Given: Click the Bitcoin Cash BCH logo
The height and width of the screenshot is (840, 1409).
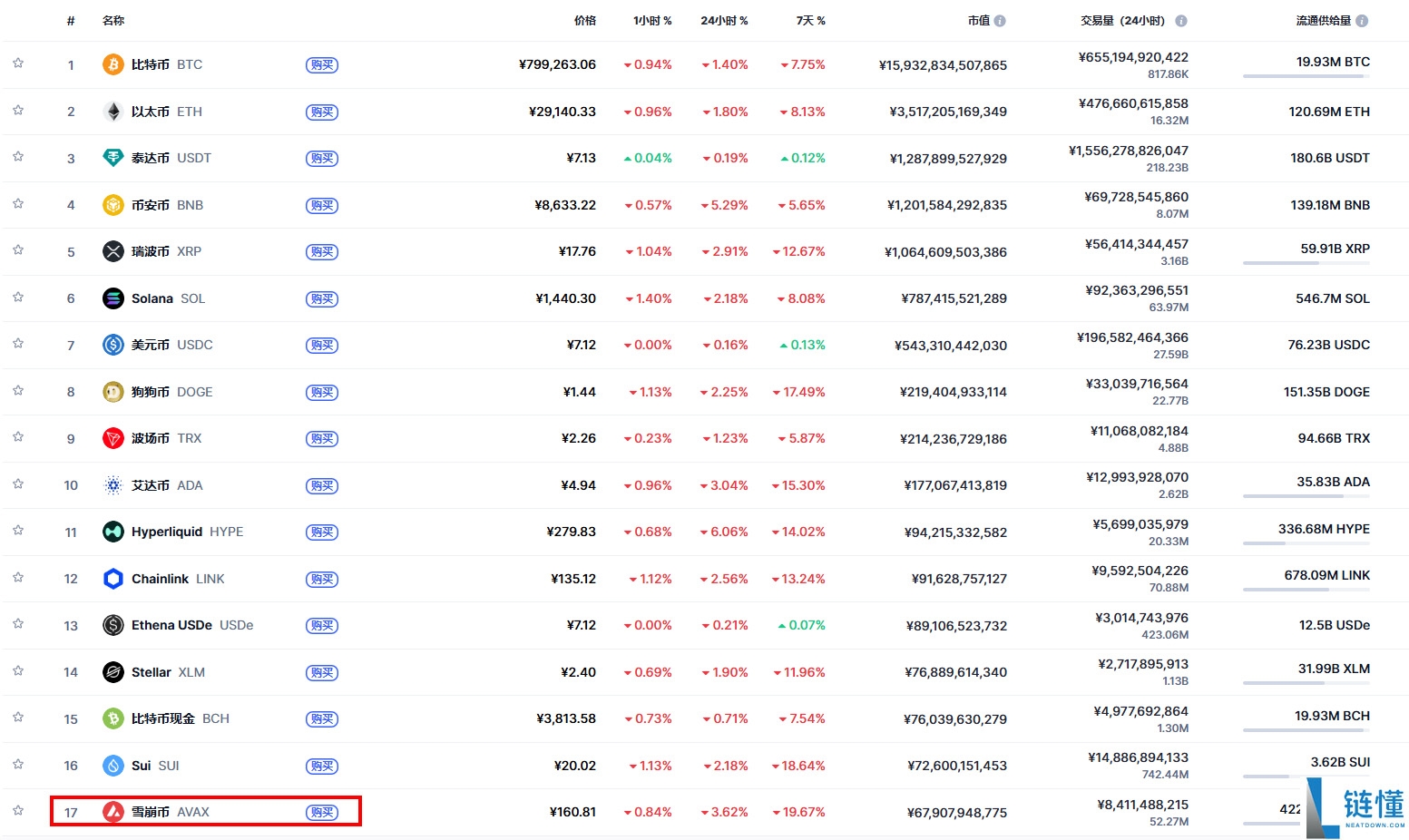Looking at the screenshot, I should (113, 718).
